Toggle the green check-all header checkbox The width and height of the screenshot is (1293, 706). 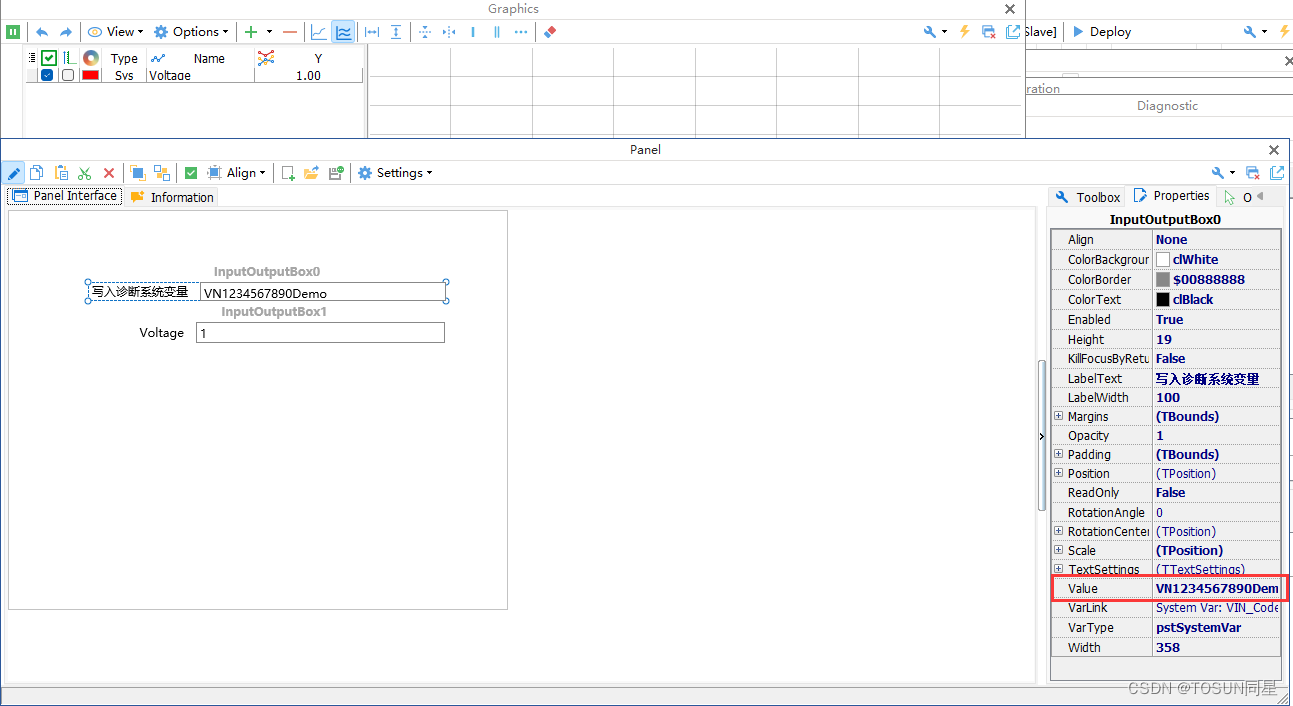click(x=49, y=58)
